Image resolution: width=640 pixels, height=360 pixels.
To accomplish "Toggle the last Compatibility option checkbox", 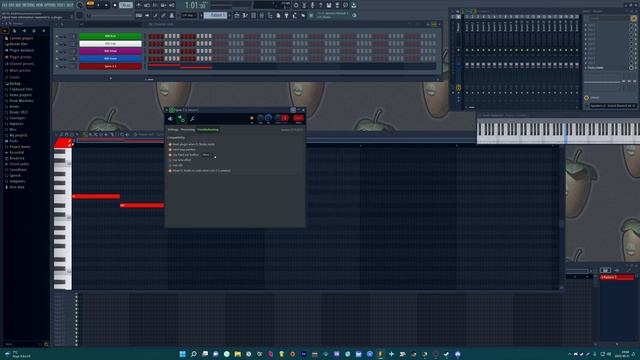I will (x=170, y=171).
